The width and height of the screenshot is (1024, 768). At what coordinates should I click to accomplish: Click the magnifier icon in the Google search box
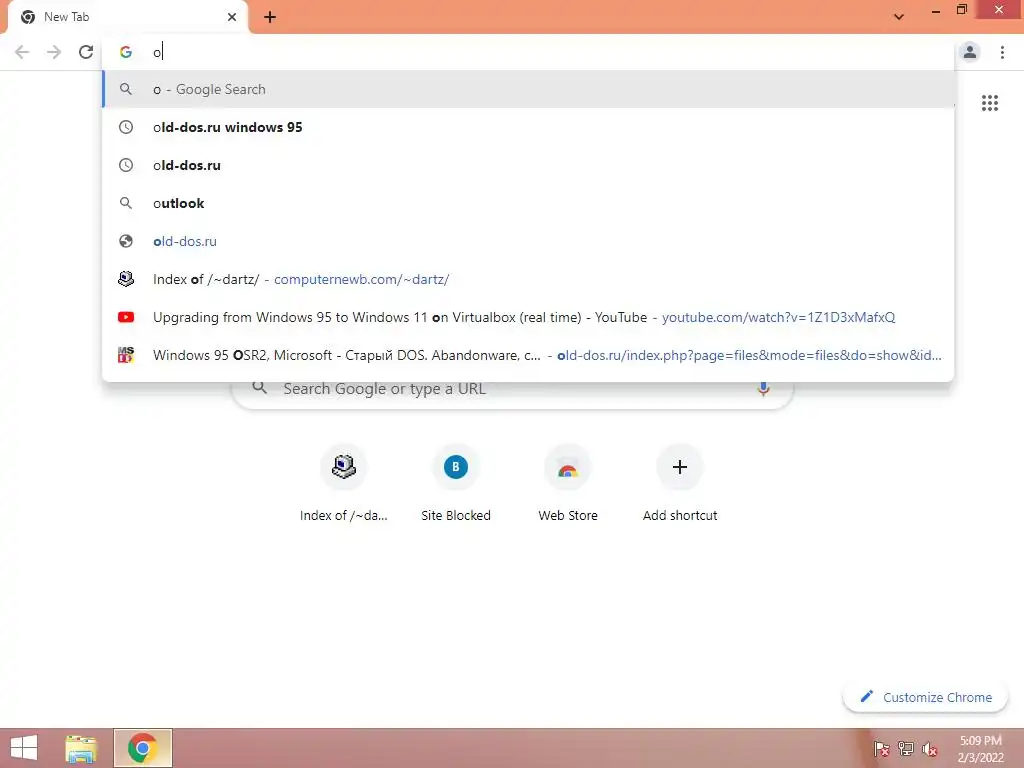coord(259,388)
